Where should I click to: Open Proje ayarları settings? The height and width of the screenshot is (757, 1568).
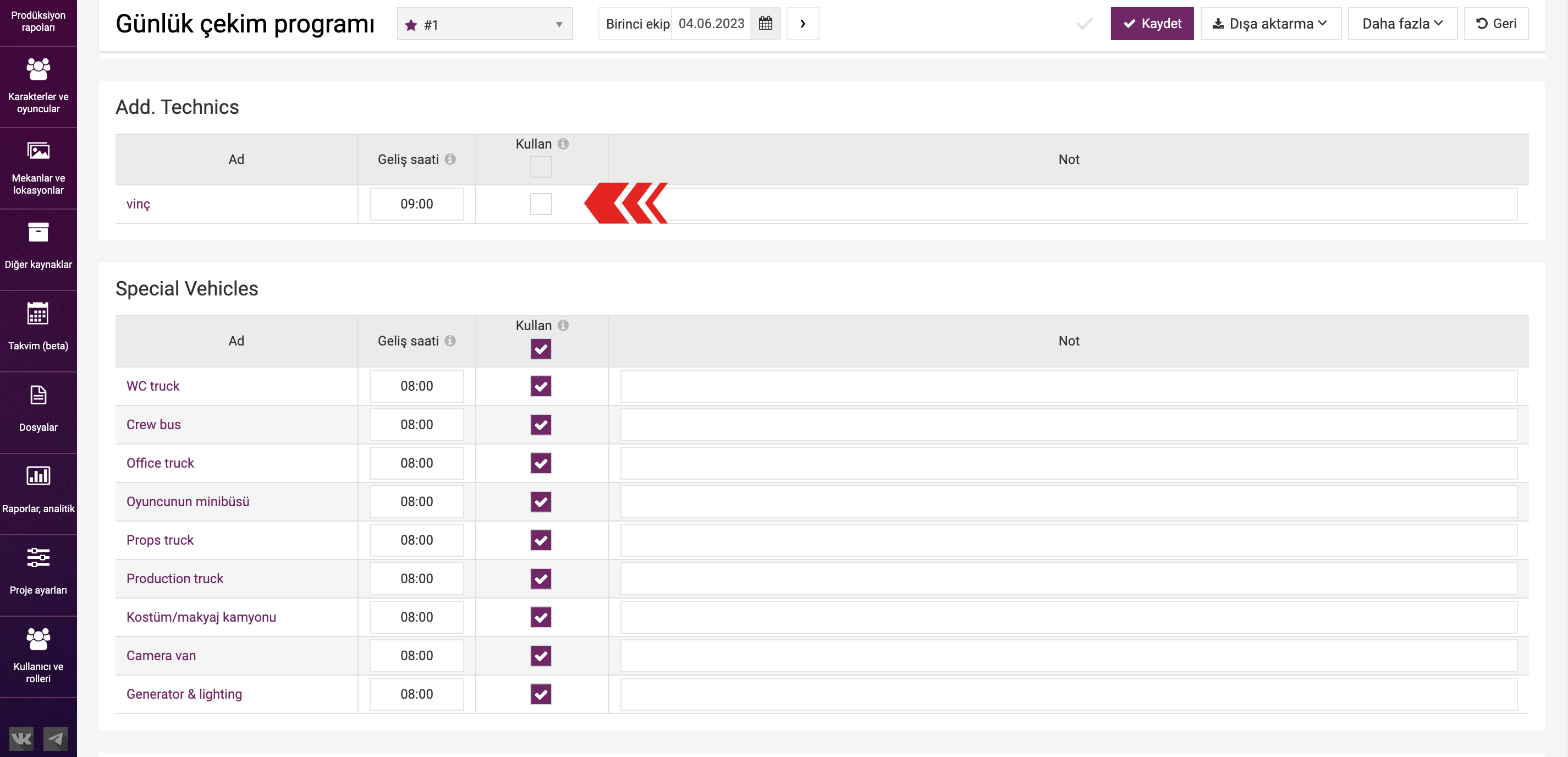(x=38, y=575)
